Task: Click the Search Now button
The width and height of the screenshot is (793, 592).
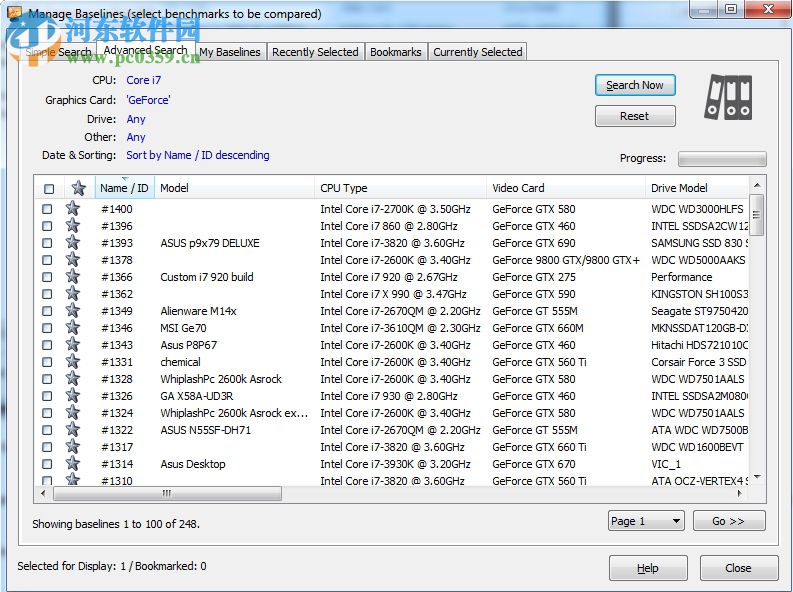Action: click(635, 85)
